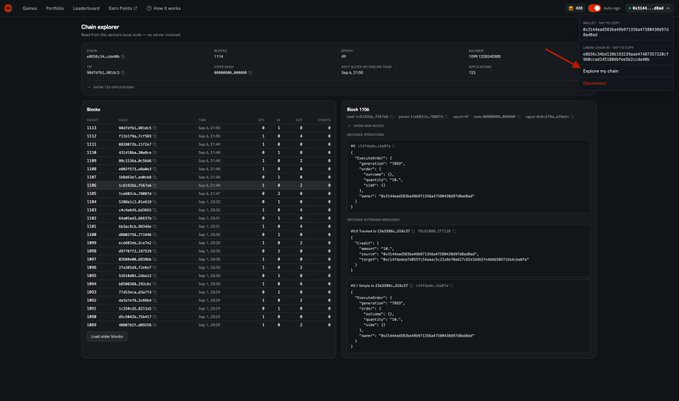Viewport: 679px width, 401px height.
Task: Select block row 1095
Action: pos(209,276)
